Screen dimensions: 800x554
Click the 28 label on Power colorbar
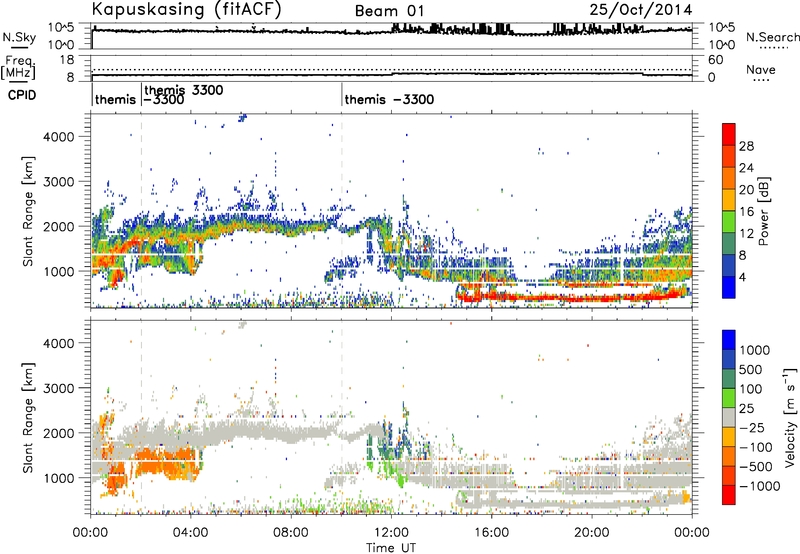click(746, 146)
